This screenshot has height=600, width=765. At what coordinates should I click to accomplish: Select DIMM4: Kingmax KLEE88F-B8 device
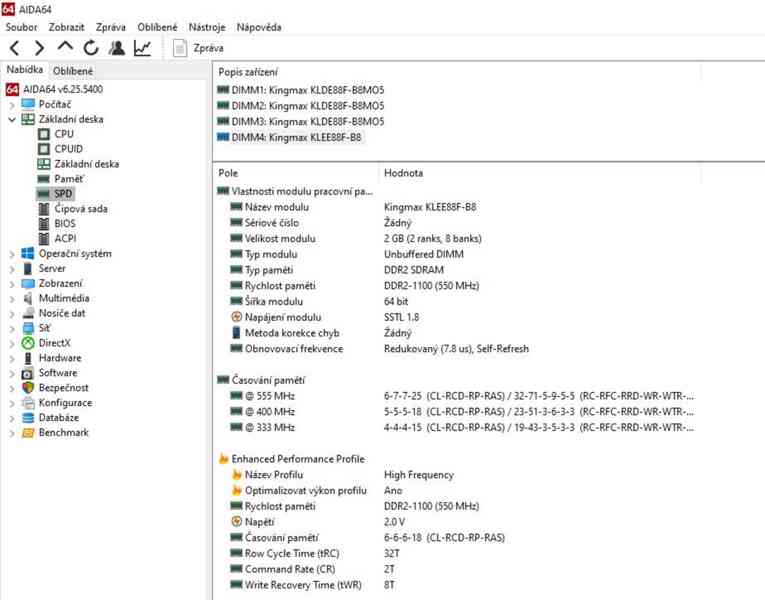point(290,138)
